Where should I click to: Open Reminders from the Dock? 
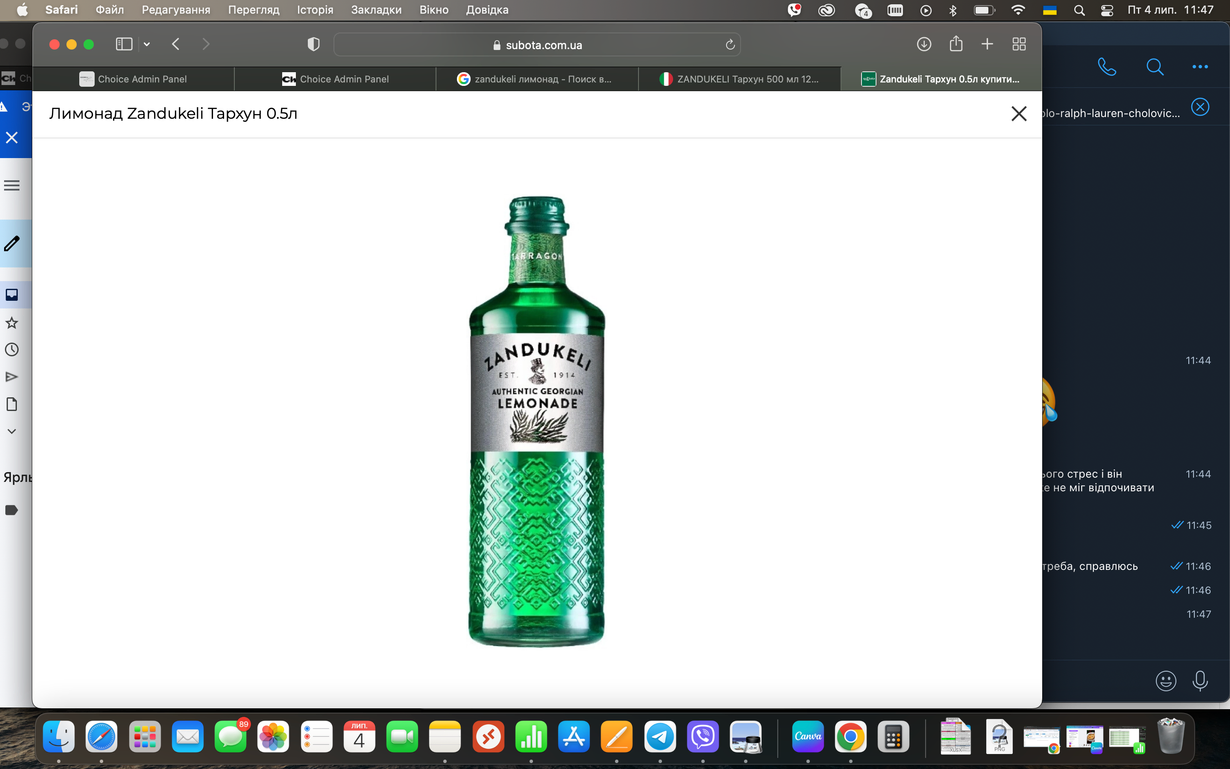point(316,737)
